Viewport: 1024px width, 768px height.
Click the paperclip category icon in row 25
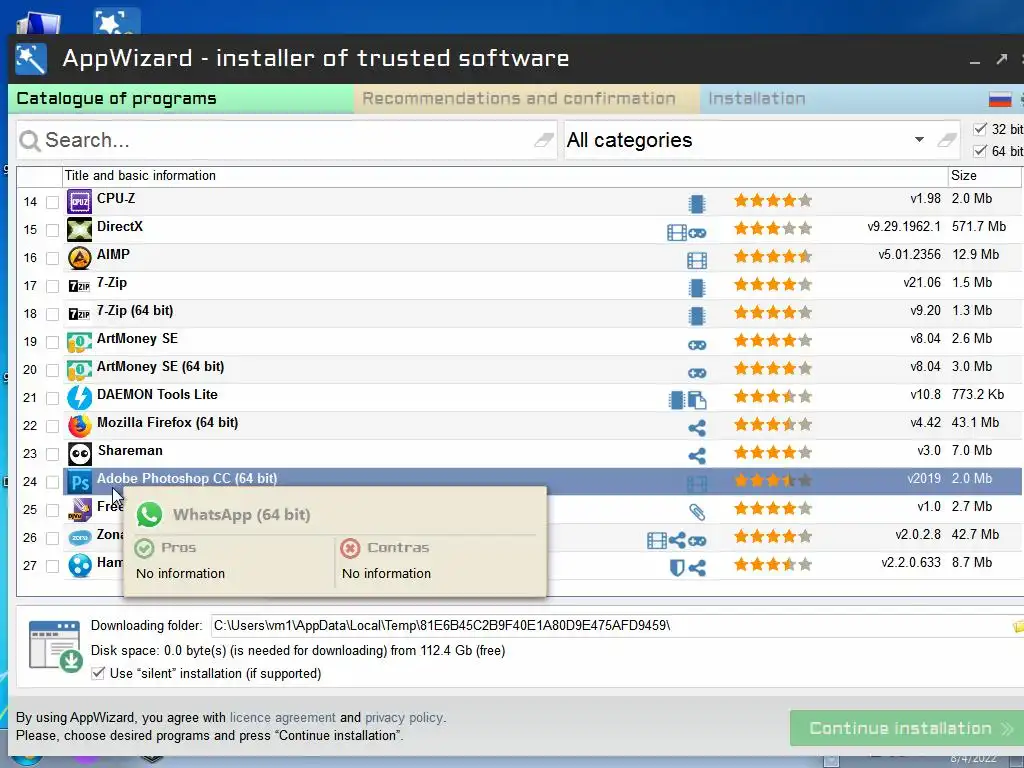pyautogui.click(x=697, y=512)
